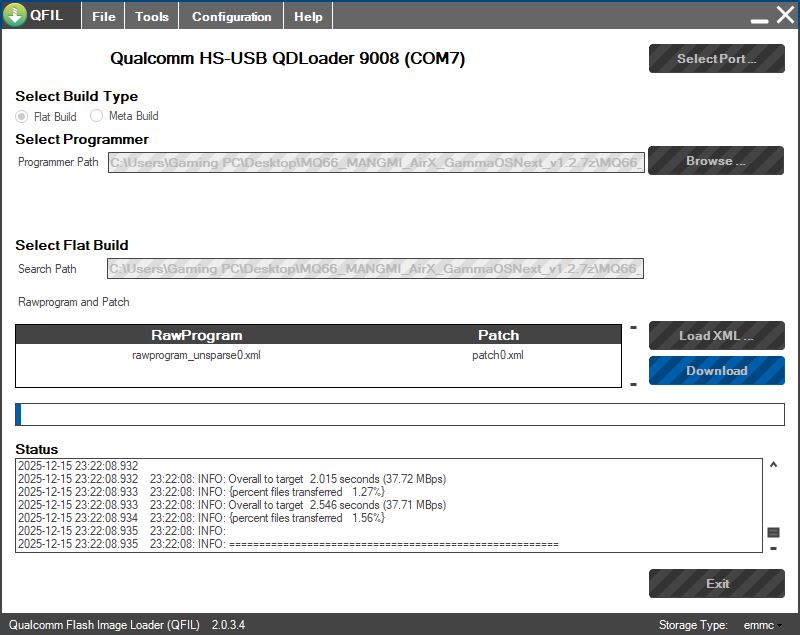This screenshot has height=635, width=800.
Task: Click the minus icon below the Download button
Action: (633, 385)
